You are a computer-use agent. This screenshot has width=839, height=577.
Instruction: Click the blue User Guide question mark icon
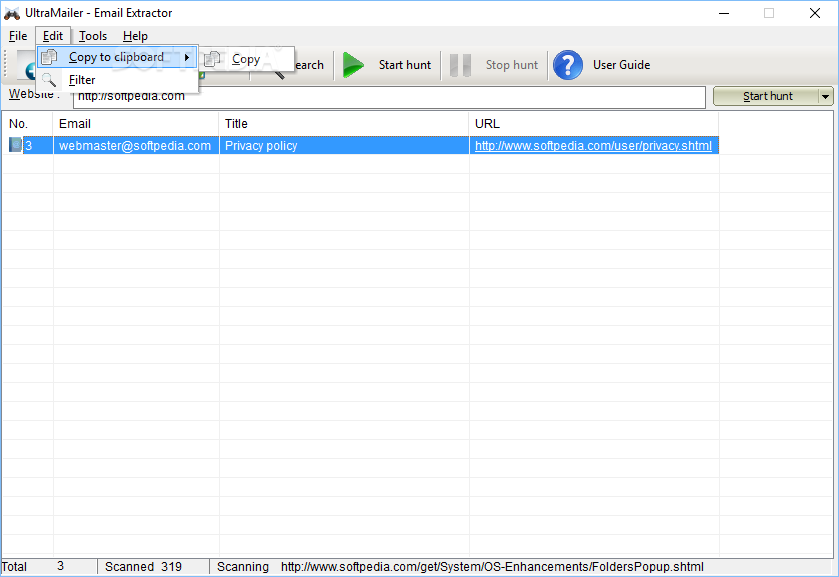pos(568,65)
